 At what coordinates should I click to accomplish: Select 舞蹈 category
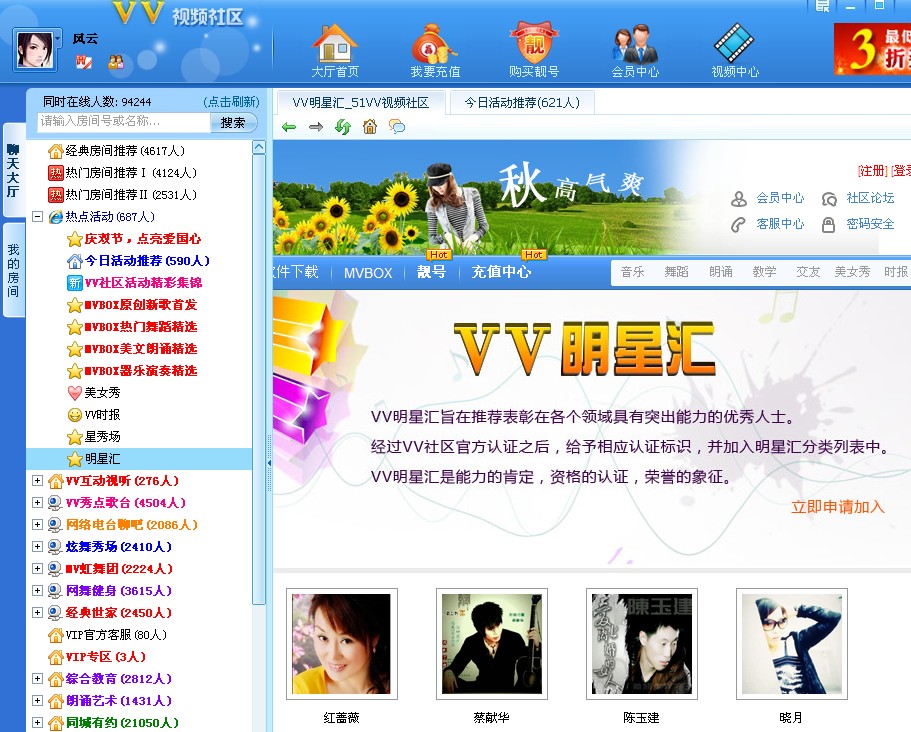click(676, 272)
